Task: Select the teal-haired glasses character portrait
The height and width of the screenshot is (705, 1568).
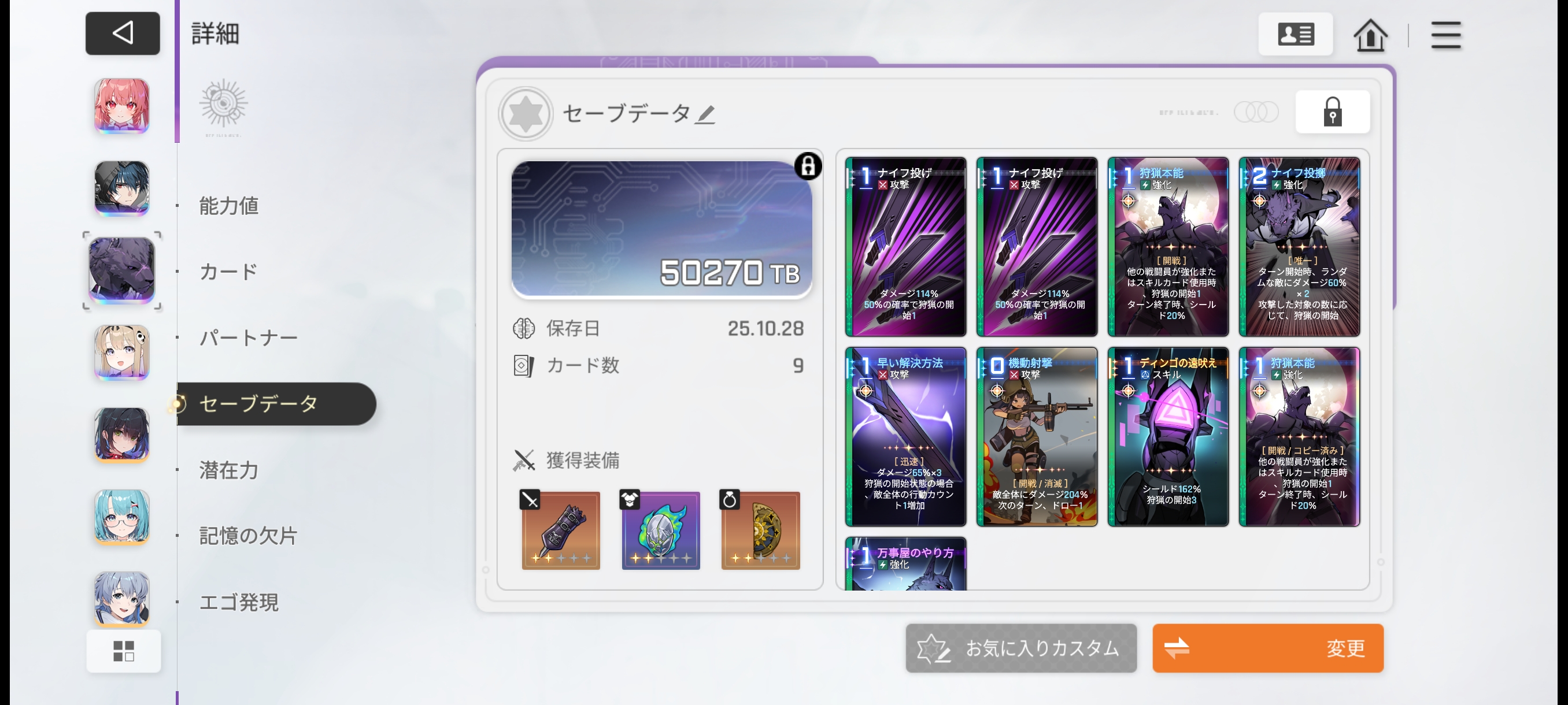Action: pyautogui.click(x=122, y=517)
